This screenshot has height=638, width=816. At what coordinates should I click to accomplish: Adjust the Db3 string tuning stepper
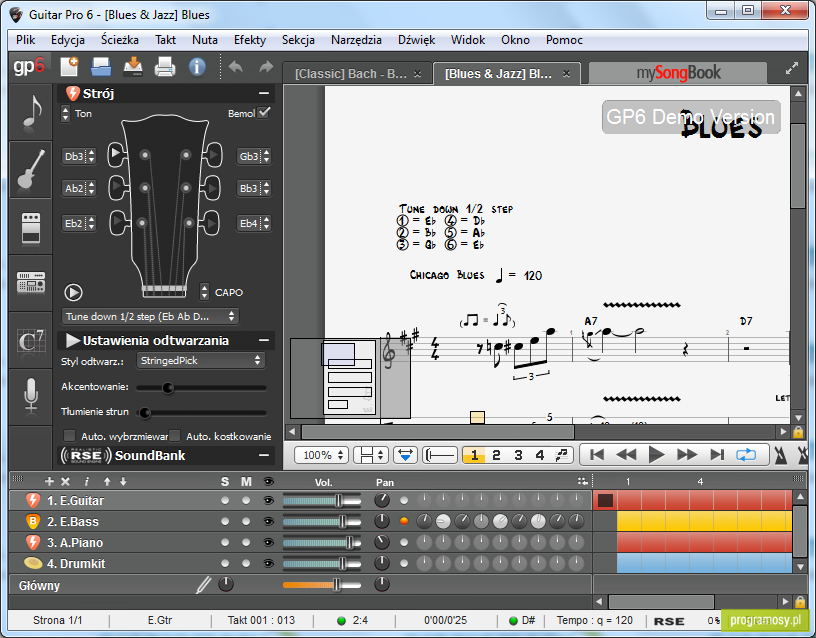[x=92, y=156]
